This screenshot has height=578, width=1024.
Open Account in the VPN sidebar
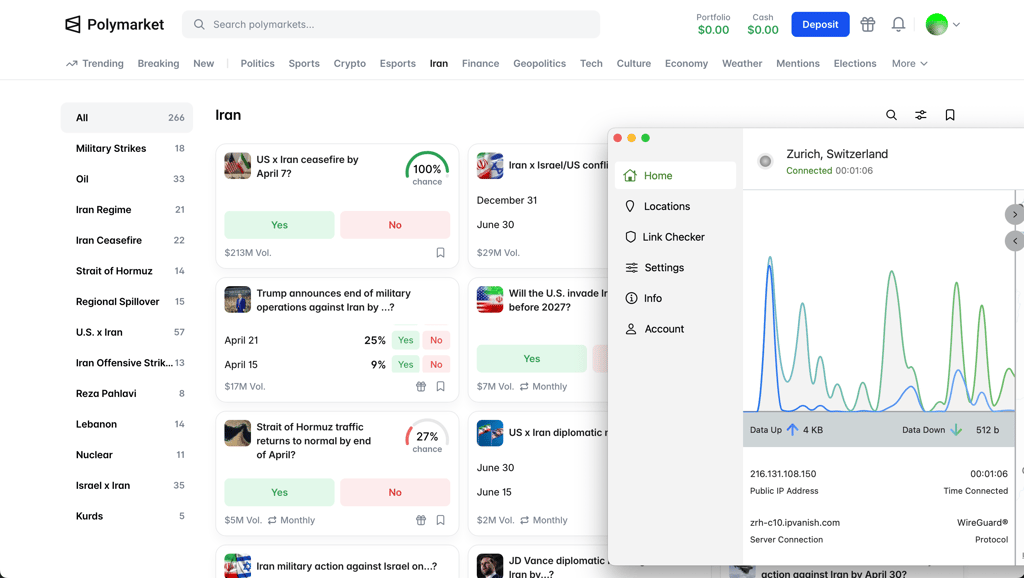[675, 329]
